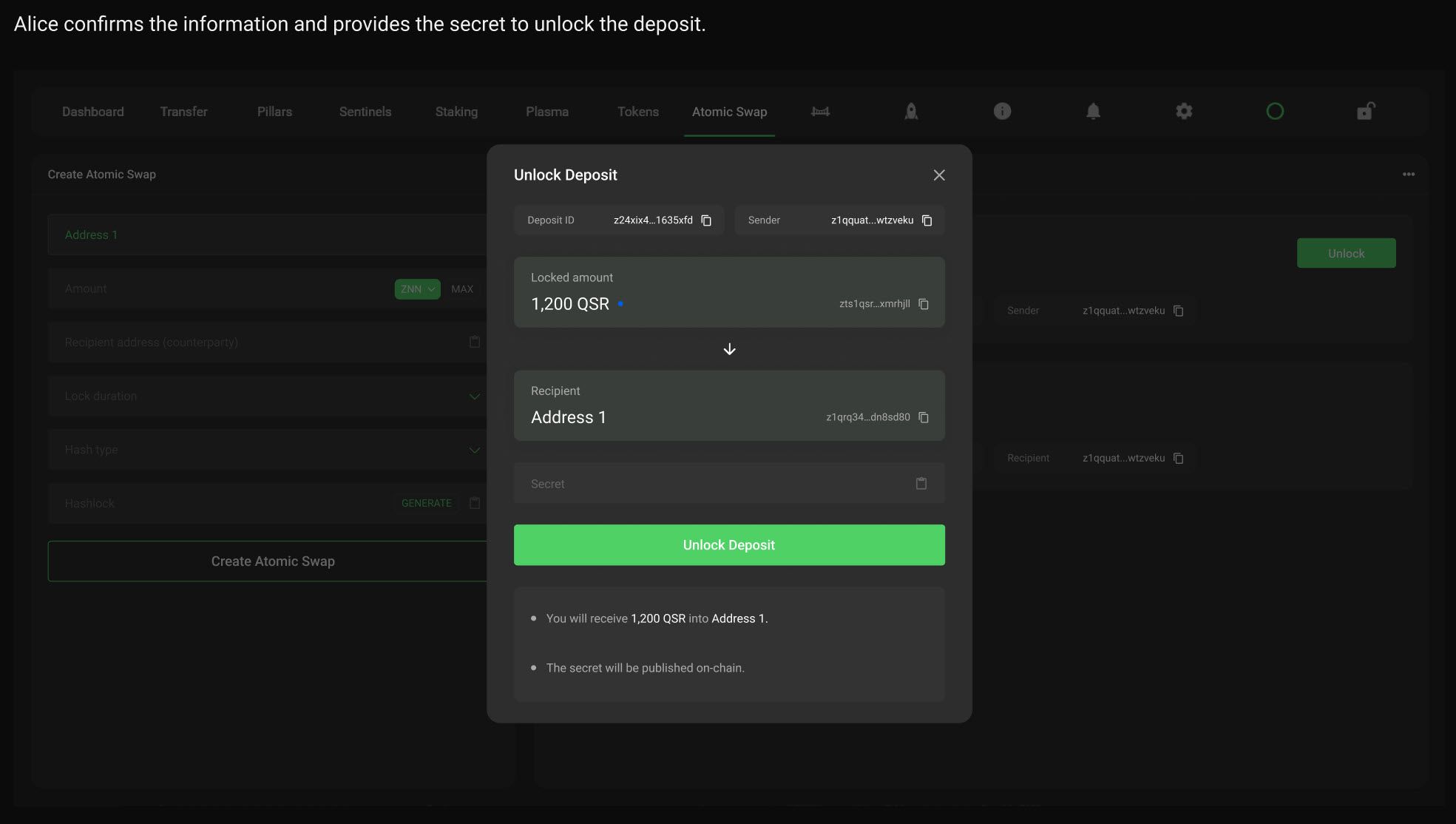The image size is (1456, 824).
Task: Copy the Address 1 recipient address
Action: (923, 417)
